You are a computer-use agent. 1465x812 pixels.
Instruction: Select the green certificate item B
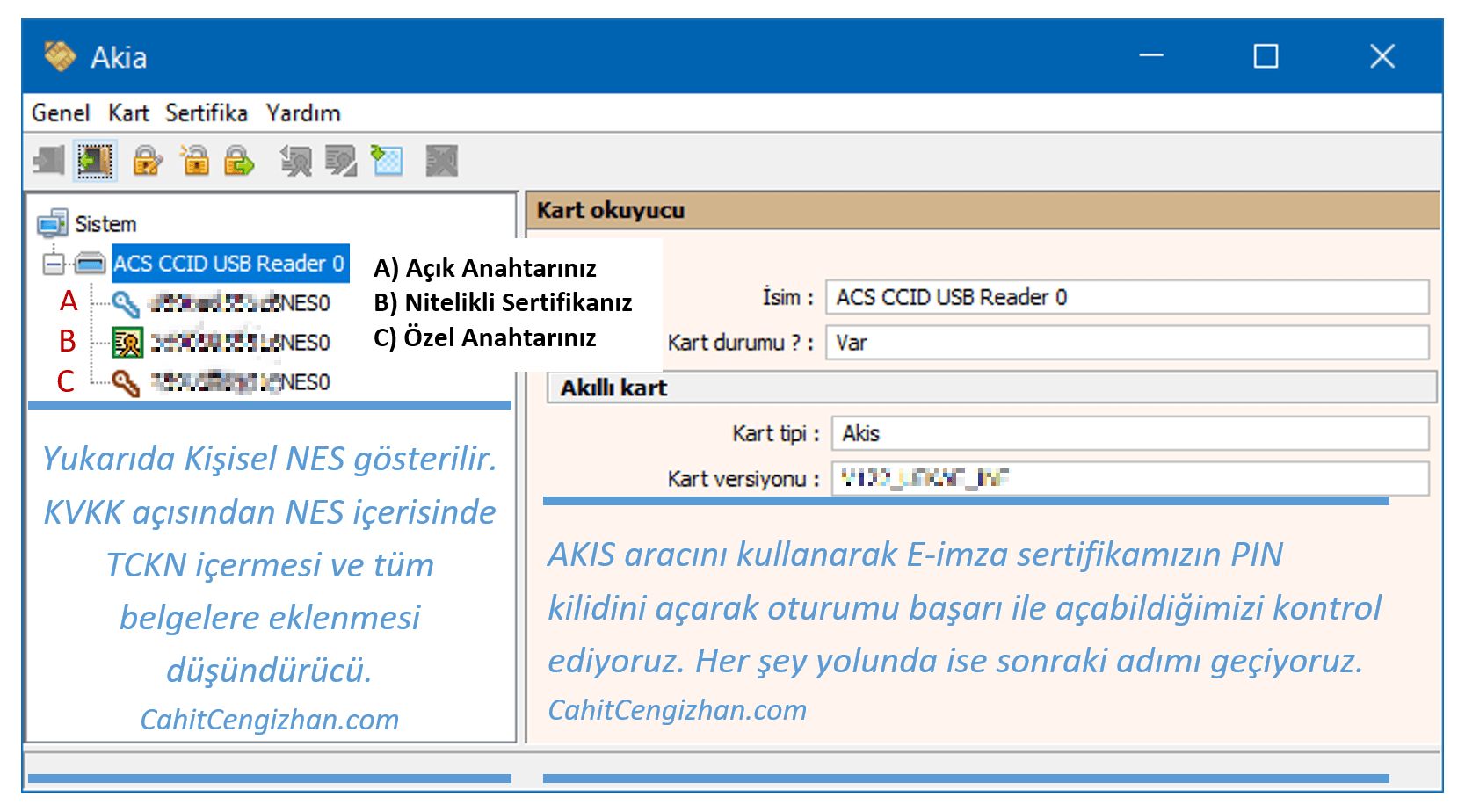coord(239,343)
